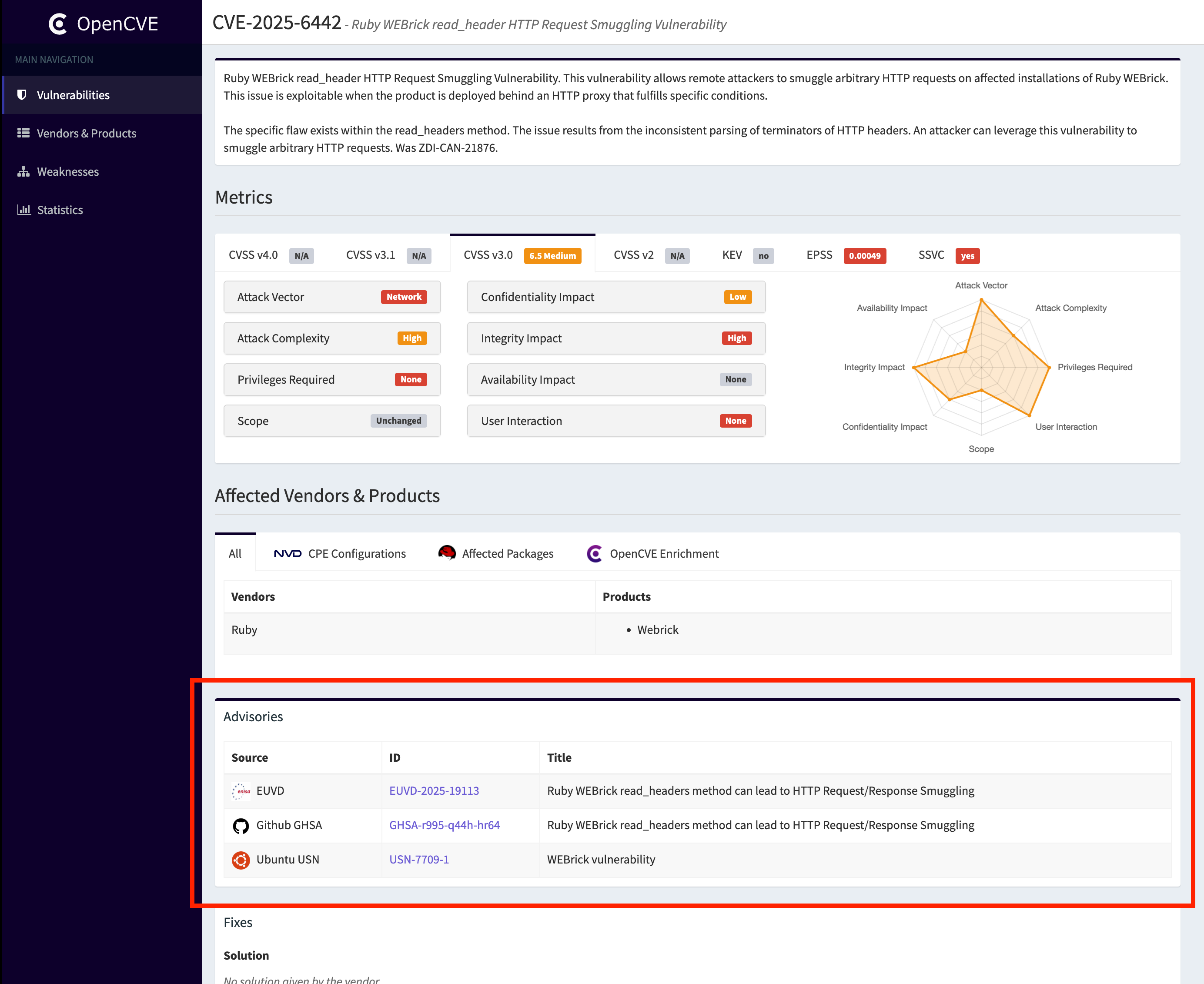Click the OpenCVE brand name text
The width and height of the screenshot is (1204, 984).
117,24
